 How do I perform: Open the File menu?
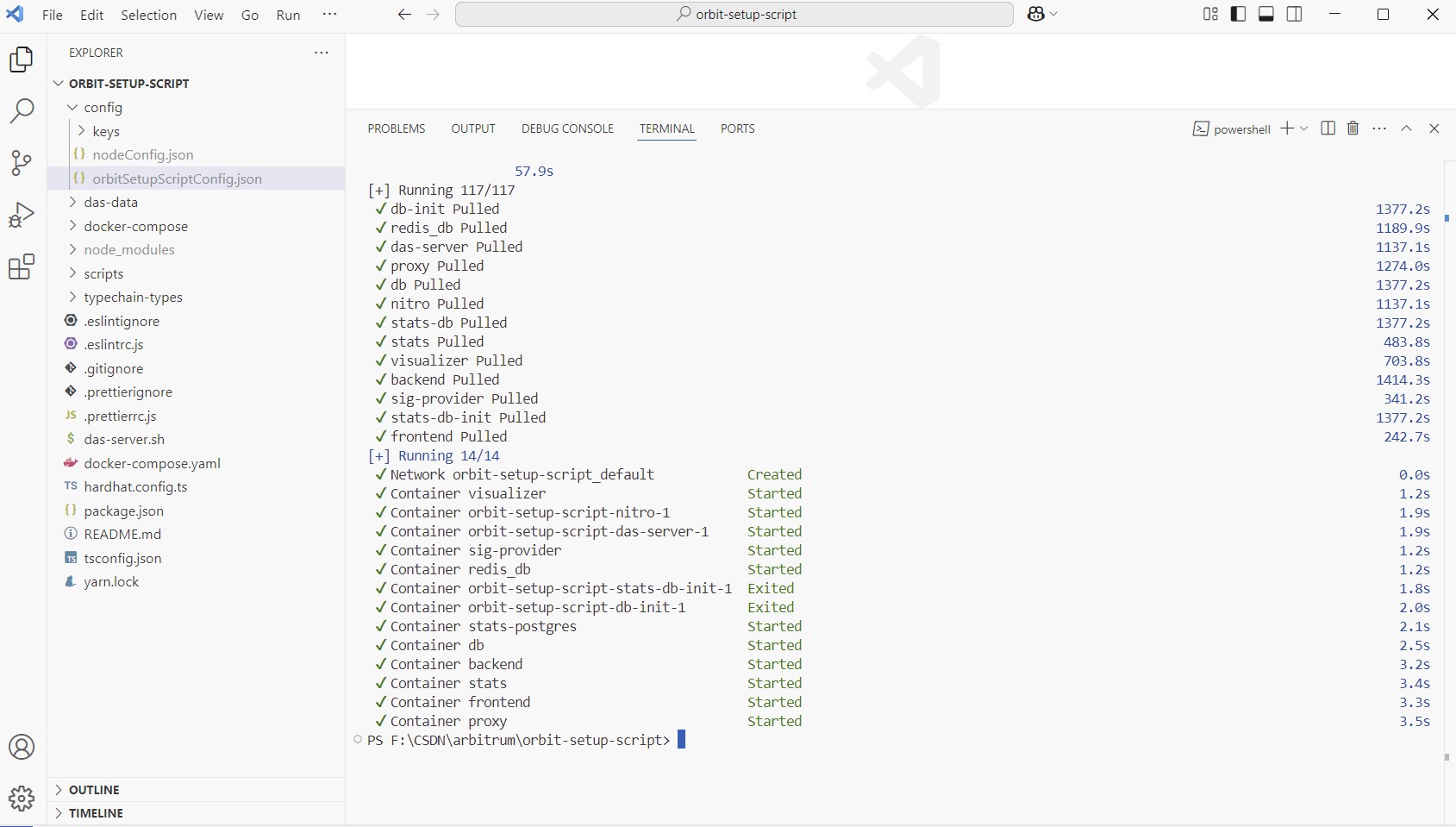(53, 15)
